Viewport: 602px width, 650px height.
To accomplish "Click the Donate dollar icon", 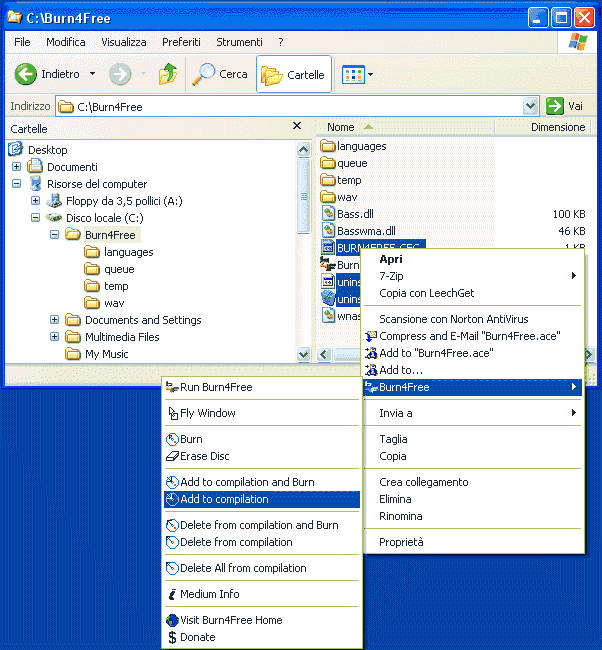I will tap(172, 637).
